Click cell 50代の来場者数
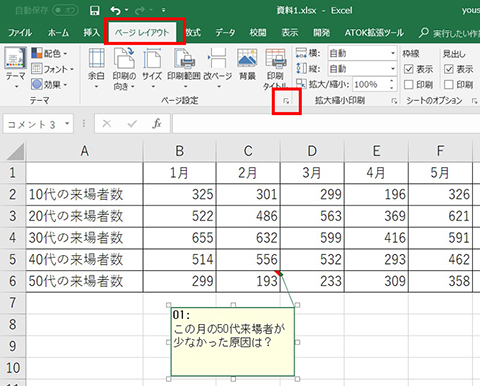The height and width of the screenshot is (386, 480). click(x=85, y=281)
